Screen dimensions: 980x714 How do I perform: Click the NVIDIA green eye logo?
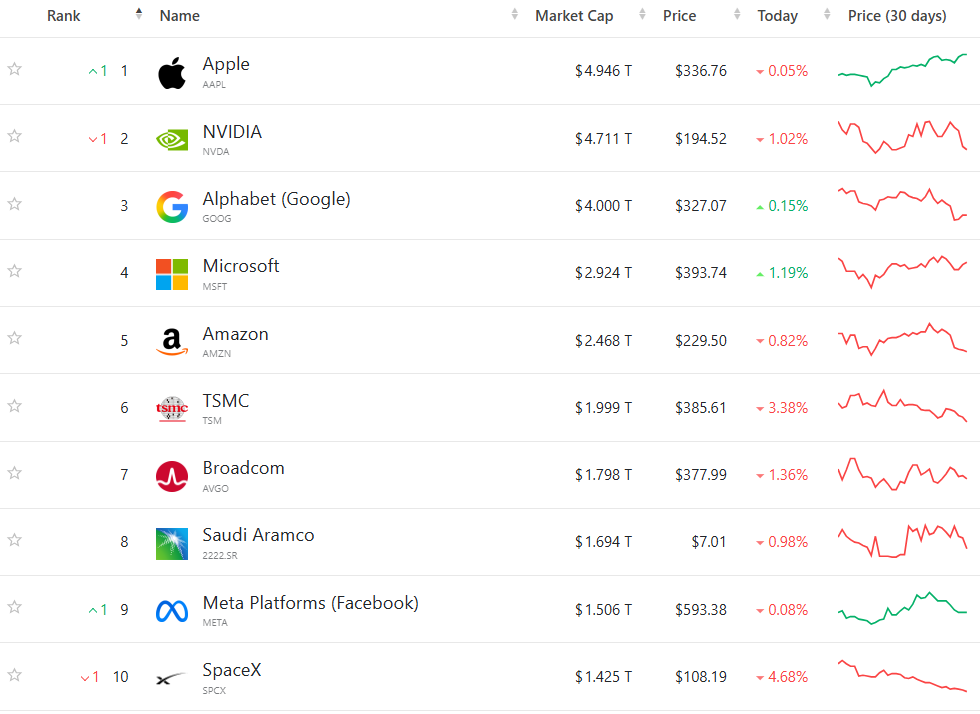[172, 139]
